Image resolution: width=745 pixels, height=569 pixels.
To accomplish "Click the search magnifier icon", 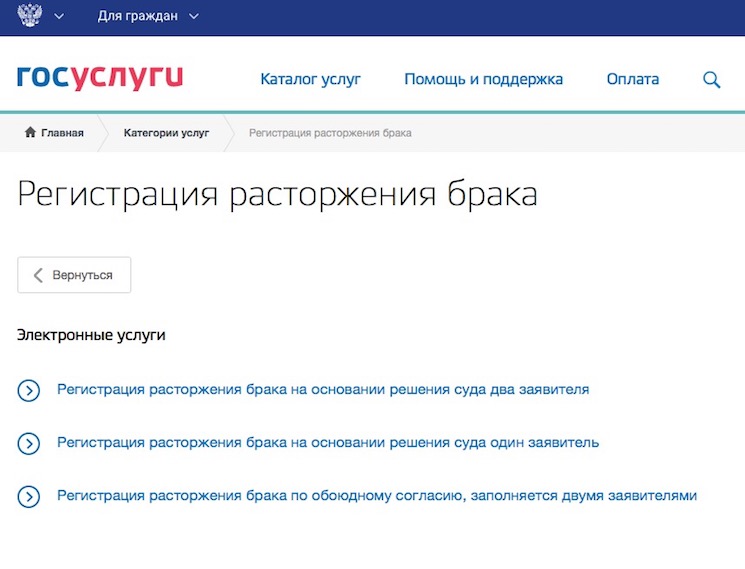I will coord(711,80).
